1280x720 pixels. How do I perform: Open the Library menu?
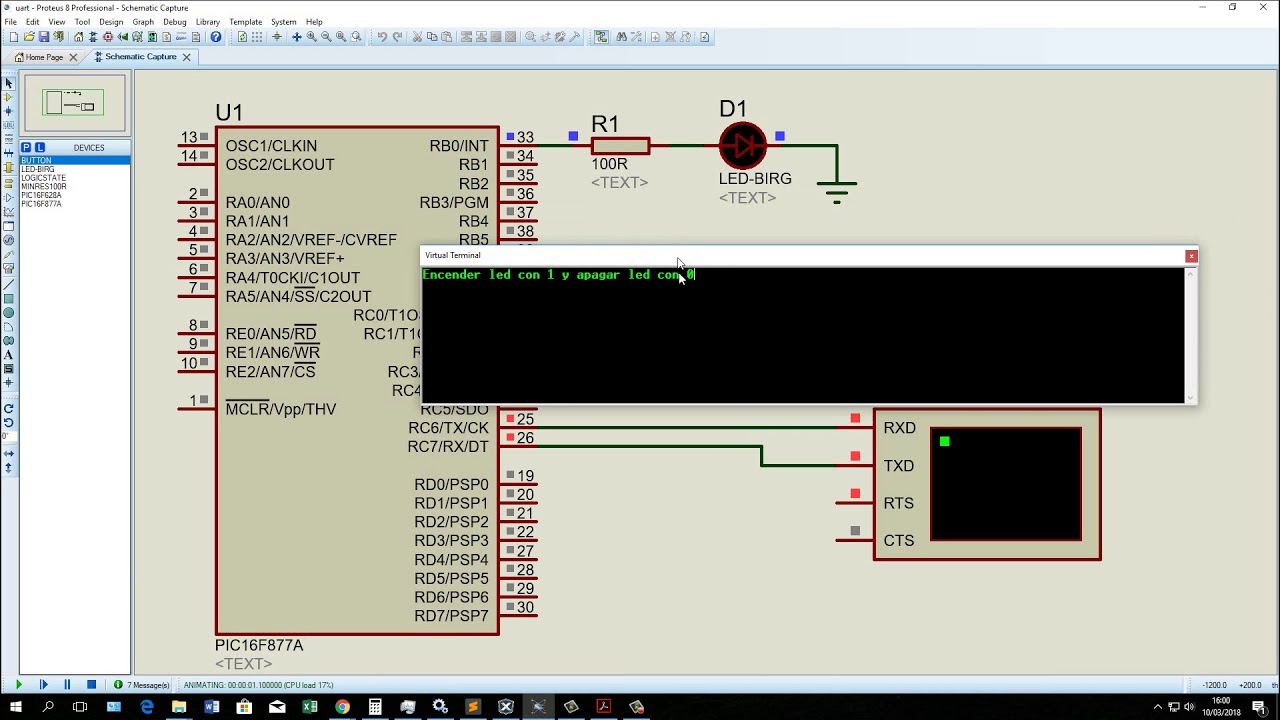click(208, 22)
